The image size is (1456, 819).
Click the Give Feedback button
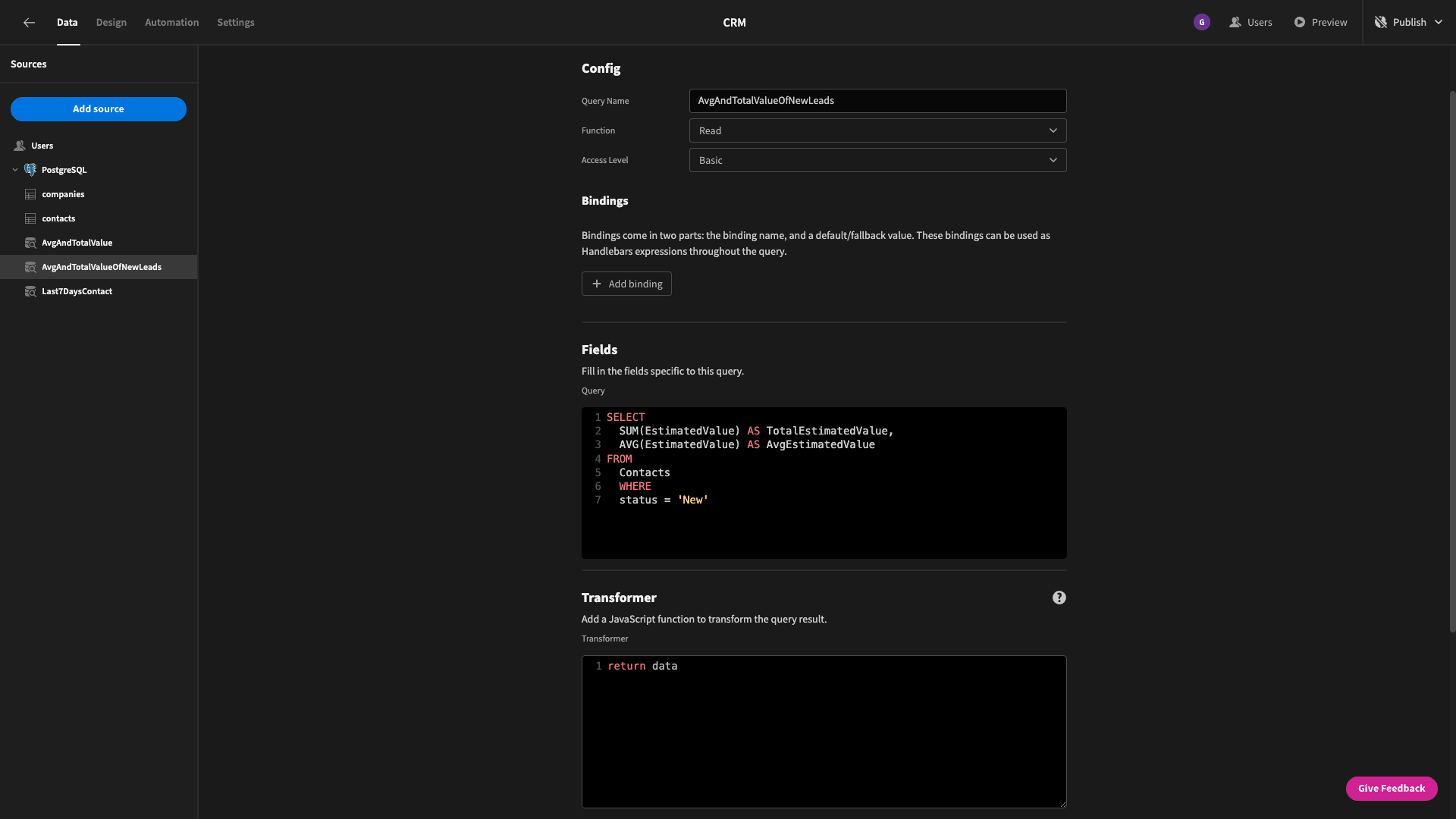pos(1392,789)
